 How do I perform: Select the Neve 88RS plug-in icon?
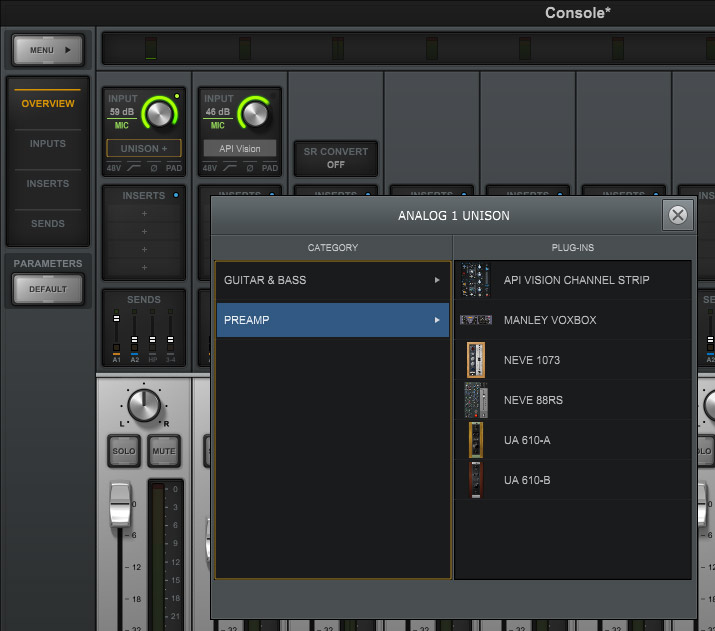coord(476,400)
